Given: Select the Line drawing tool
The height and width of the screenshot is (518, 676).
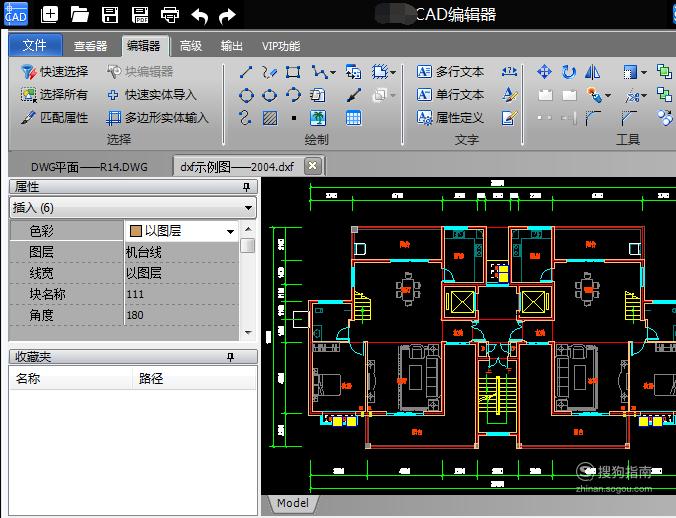Looking at the screenshot, I should (x=246, y=72).
